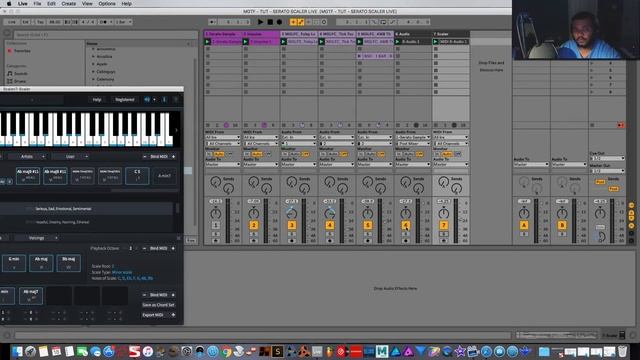640x360 pixels.
Task: Click the Sounds category in browser
Action: pos(21,74)
